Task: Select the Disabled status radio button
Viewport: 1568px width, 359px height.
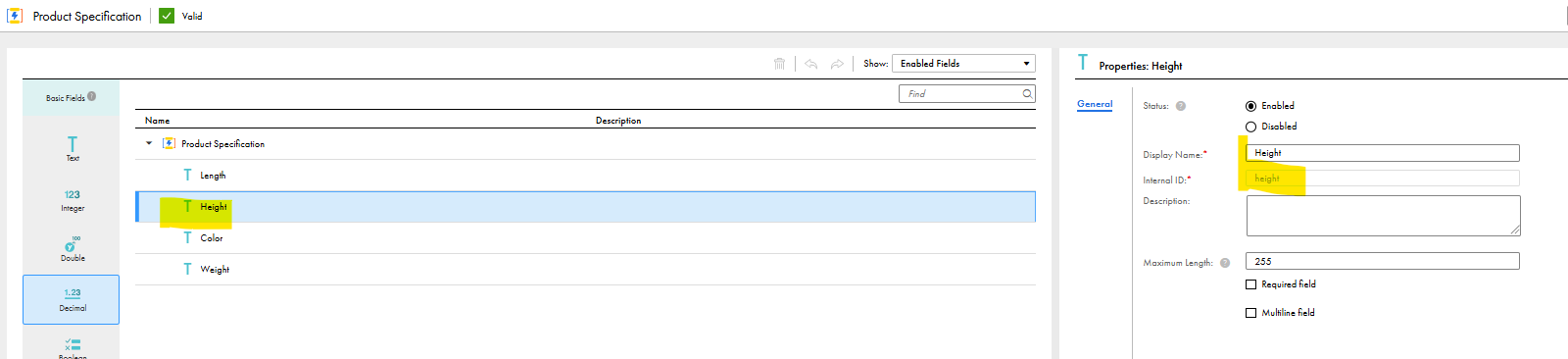Action: (x=1250, y=127)
